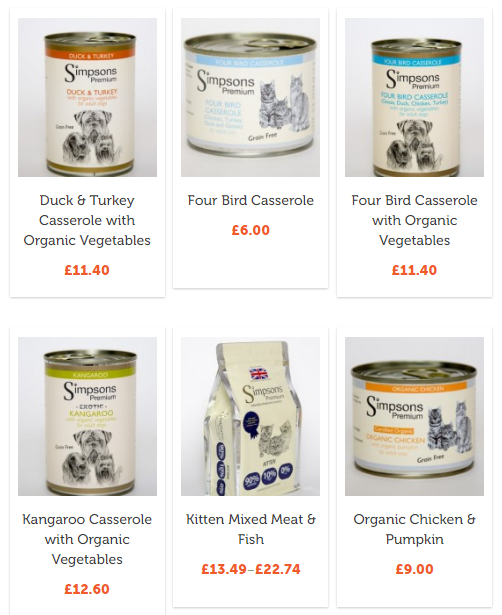Click the £11.40 price under Four Bird with Vegetables
This screenshot has height=615, width=502.
click(414, 270)
